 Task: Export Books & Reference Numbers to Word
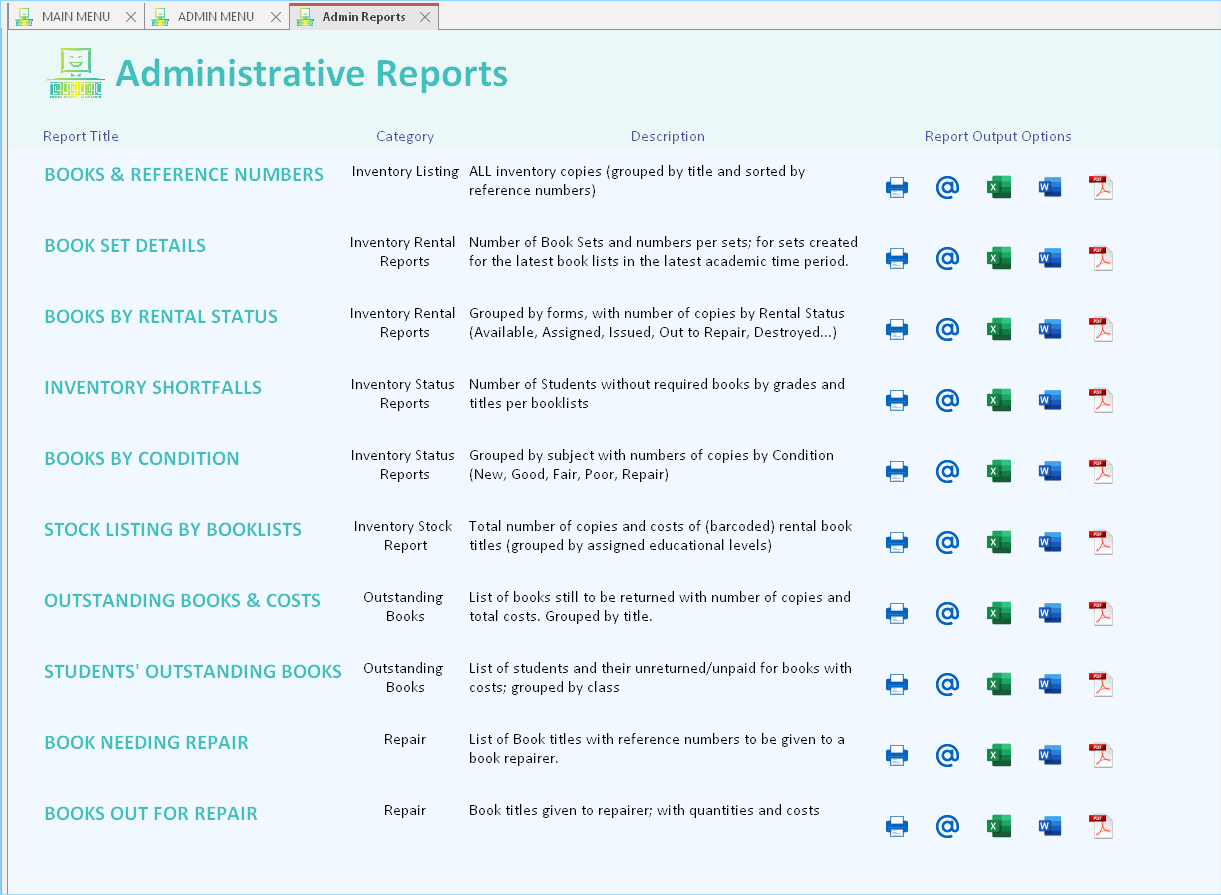(x=1050, y=187)
